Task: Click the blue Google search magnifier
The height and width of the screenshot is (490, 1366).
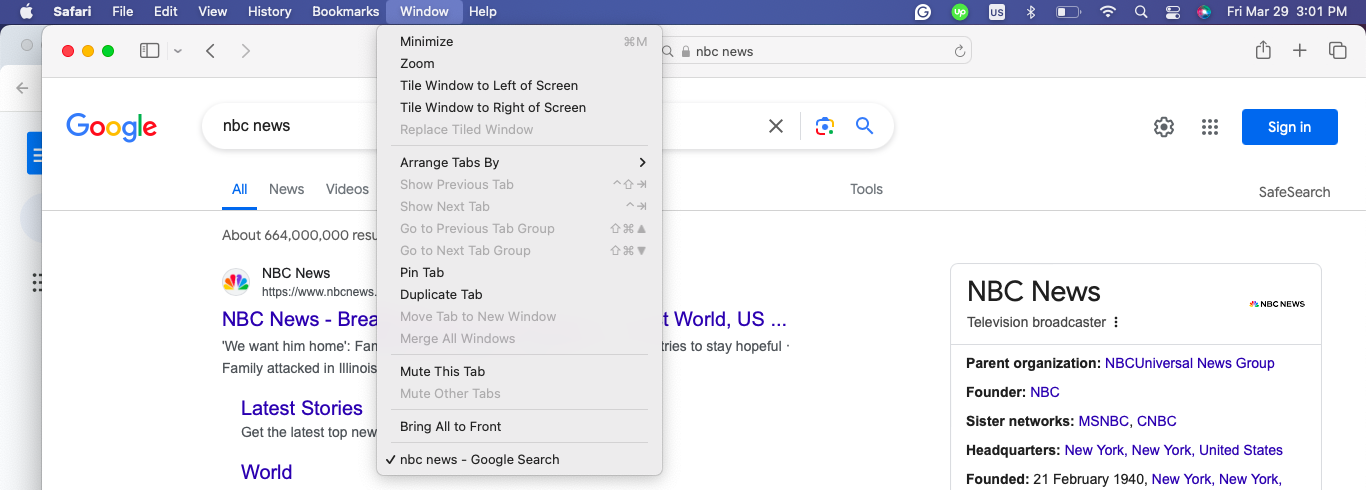Action: click(x=865, y=126)
